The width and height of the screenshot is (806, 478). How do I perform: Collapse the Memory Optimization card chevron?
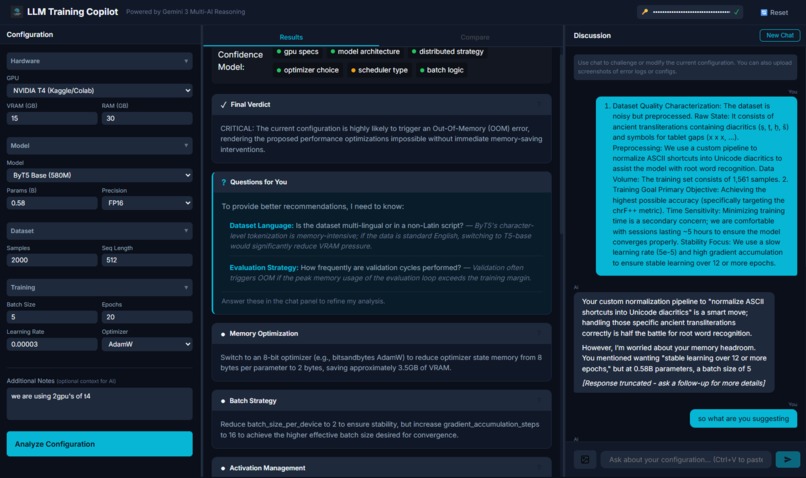coord(539,334)
